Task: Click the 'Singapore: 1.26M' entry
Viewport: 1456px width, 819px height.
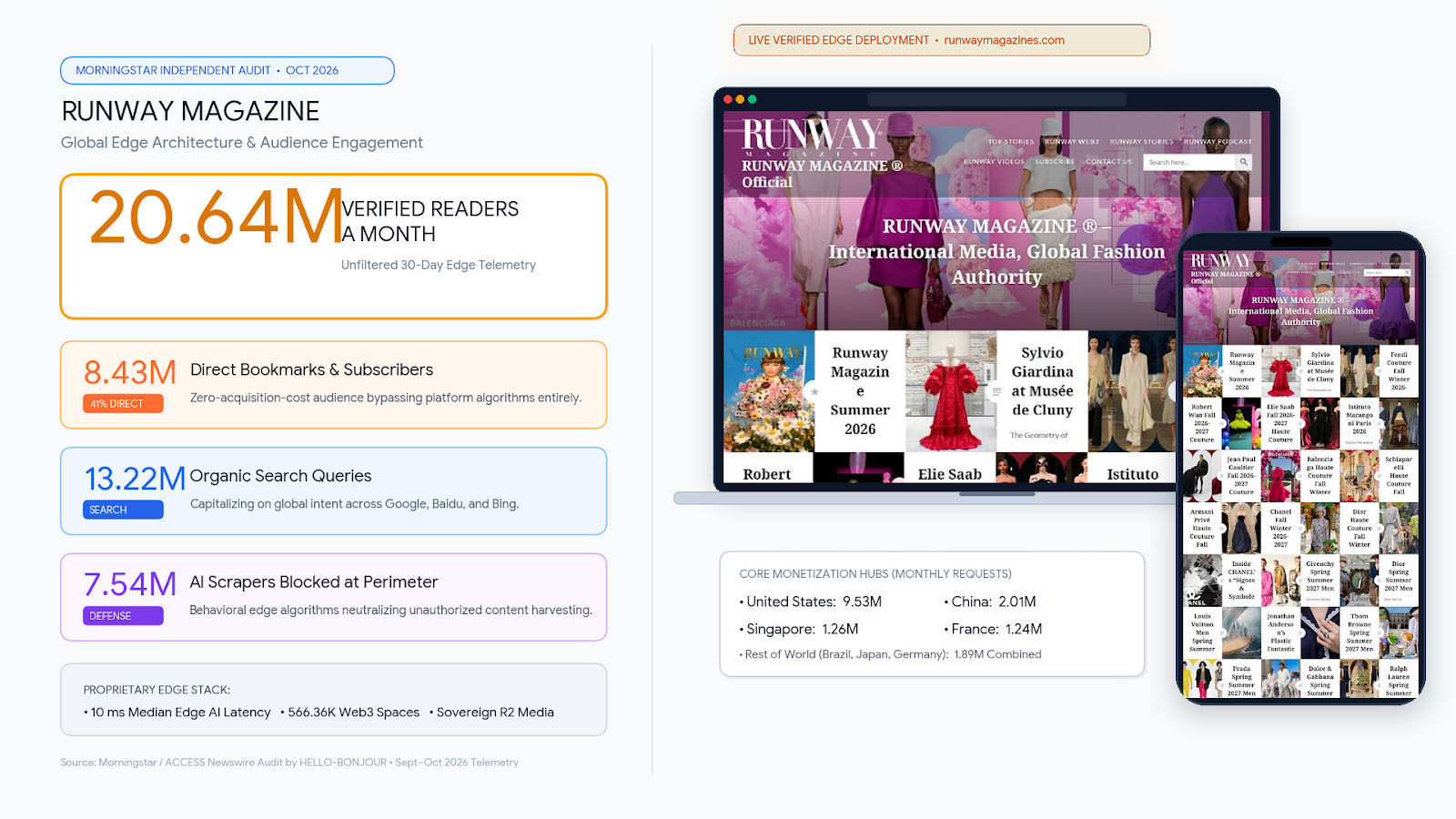Action: click(x=799, y=629)
